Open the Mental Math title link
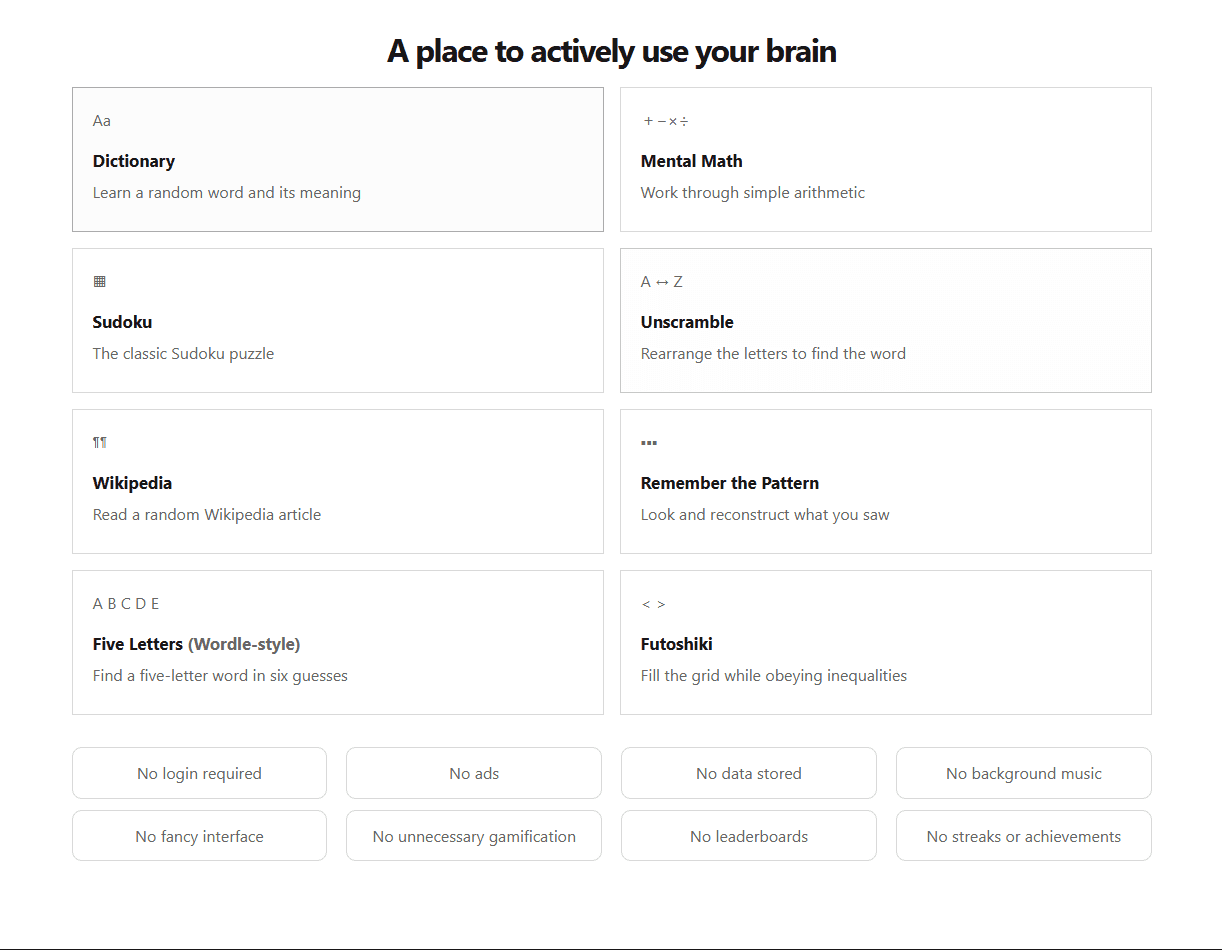The image size is (1222, 950). 692,161
